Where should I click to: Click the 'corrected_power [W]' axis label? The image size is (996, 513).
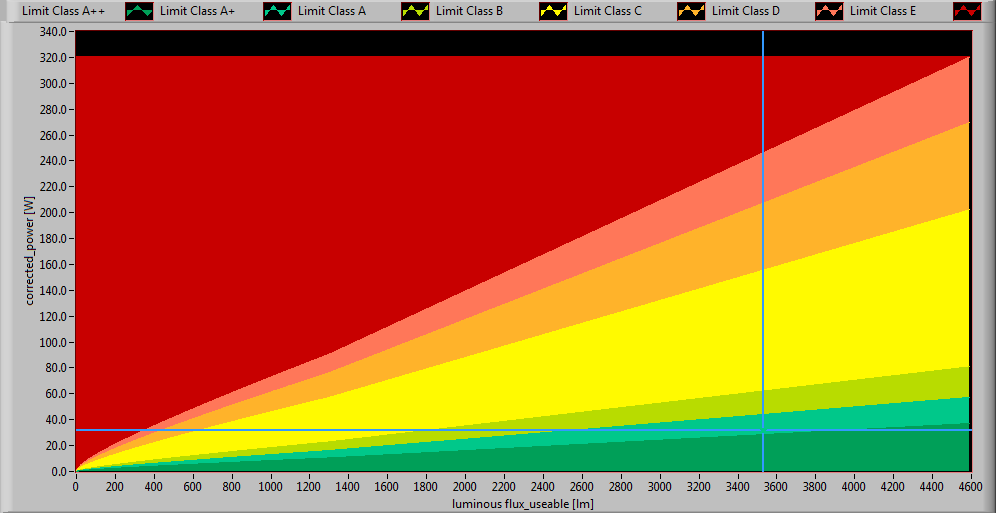tap(30, 251)
